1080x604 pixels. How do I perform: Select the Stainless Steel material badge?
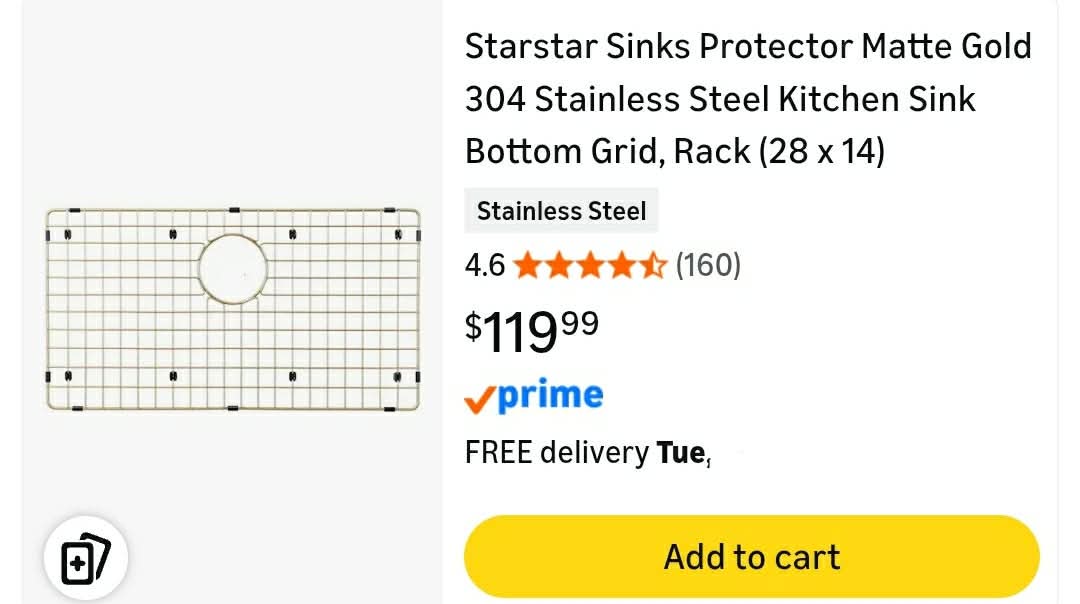[561, 211]
